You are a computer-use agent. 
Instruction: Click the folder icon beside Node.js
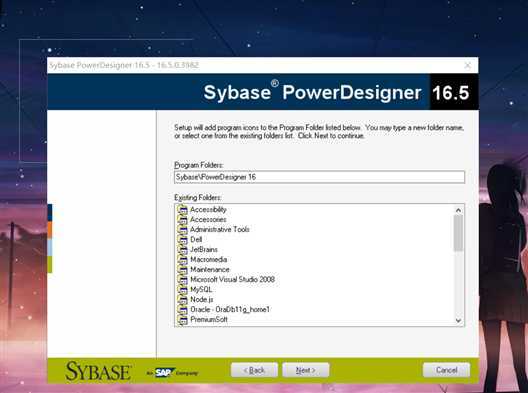(182, 300)
